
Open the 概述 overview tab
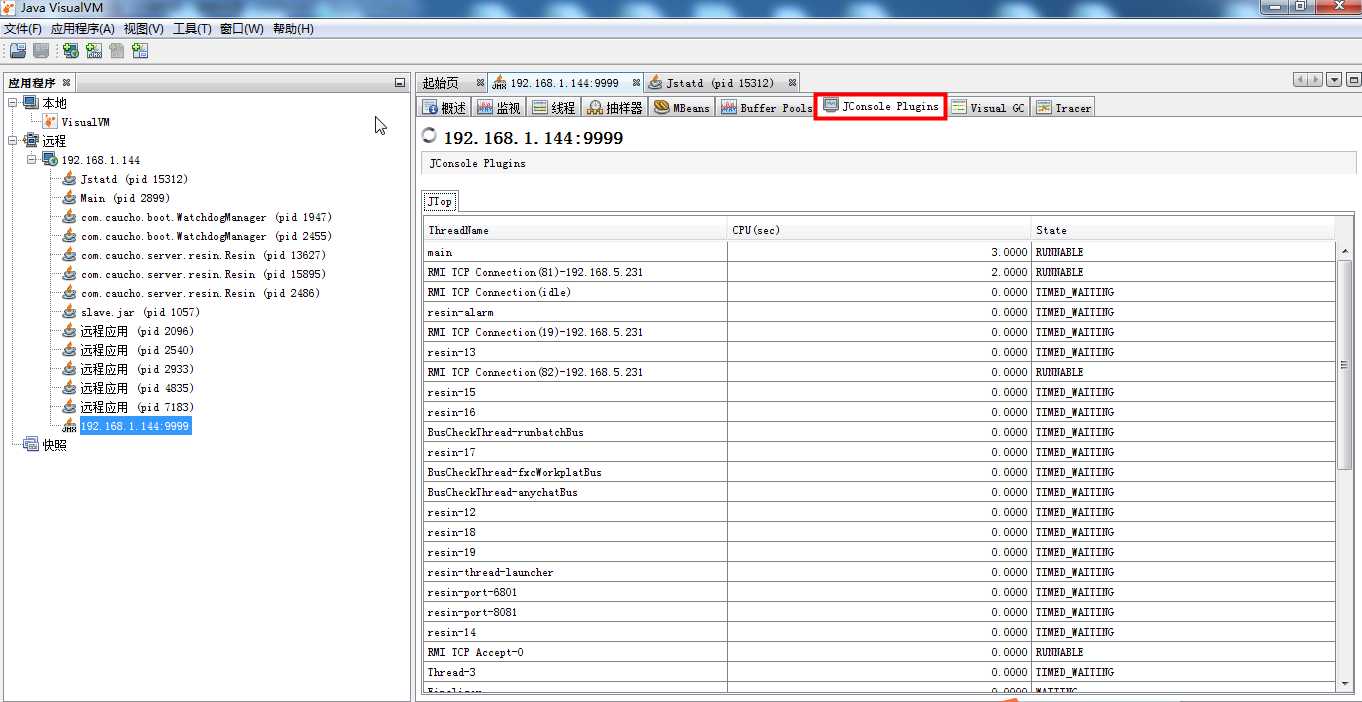(x=444, y=107)
